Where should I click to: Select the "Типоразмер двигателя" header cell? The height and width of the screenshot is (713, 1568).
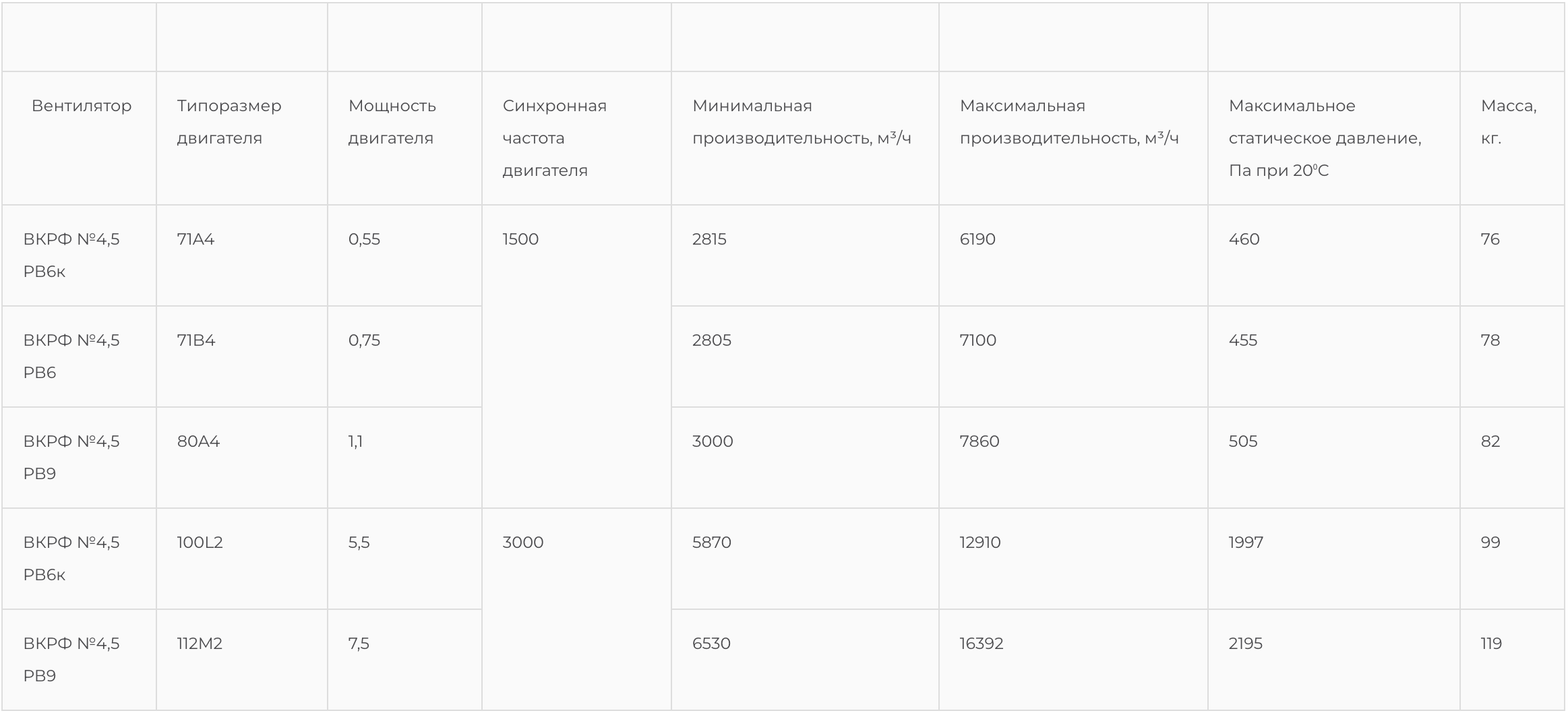(x=229, y=122)
